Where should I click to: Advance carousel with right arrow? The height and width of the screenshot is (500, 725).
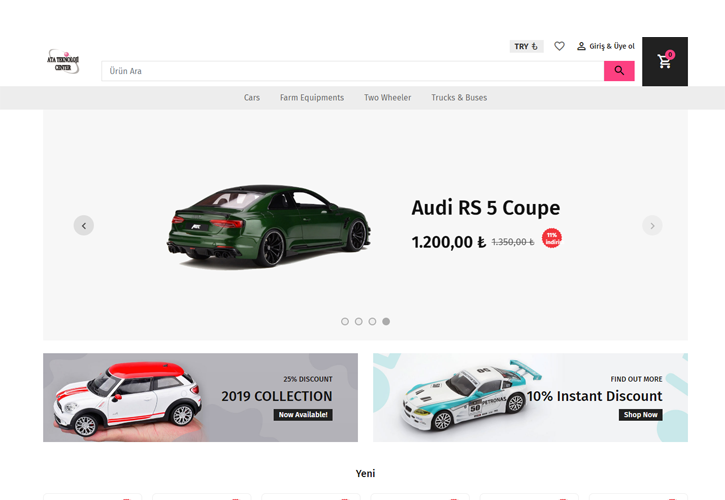click(x=652, y=226)
